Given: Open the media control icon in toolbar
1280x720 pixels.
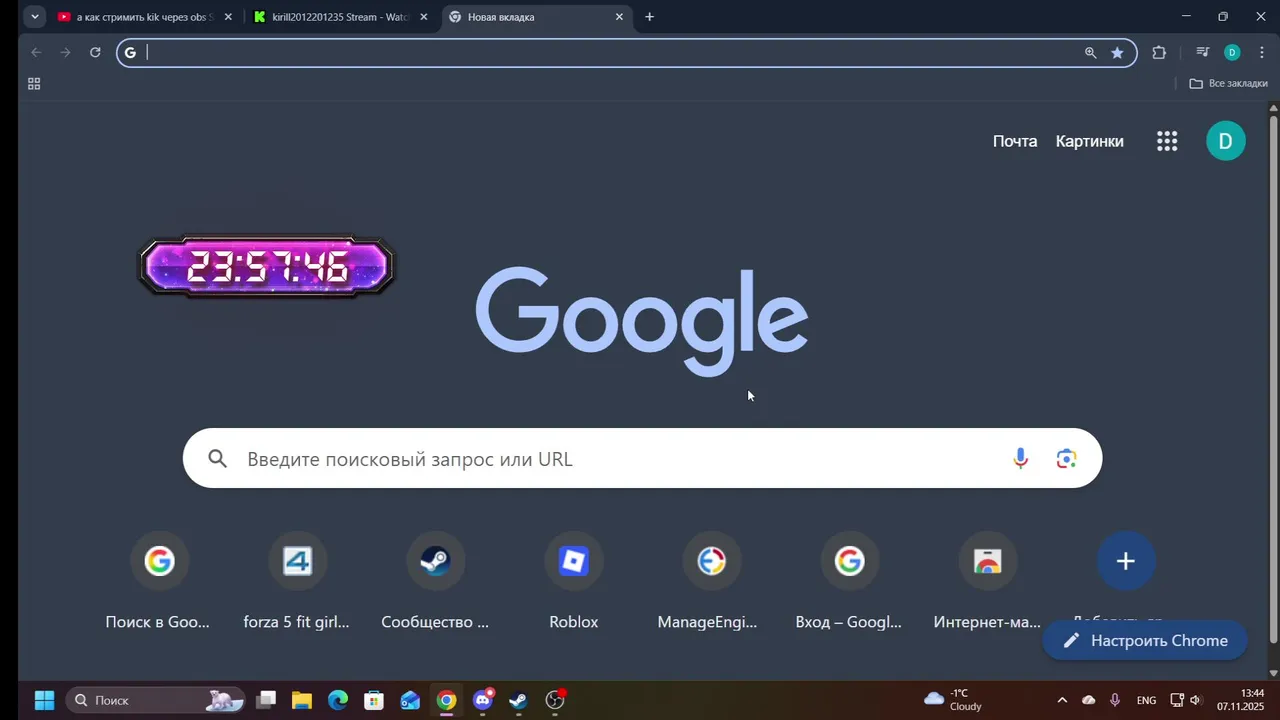Looking at the screenshot, I should pyautogui.click(x=1203, y=53).
